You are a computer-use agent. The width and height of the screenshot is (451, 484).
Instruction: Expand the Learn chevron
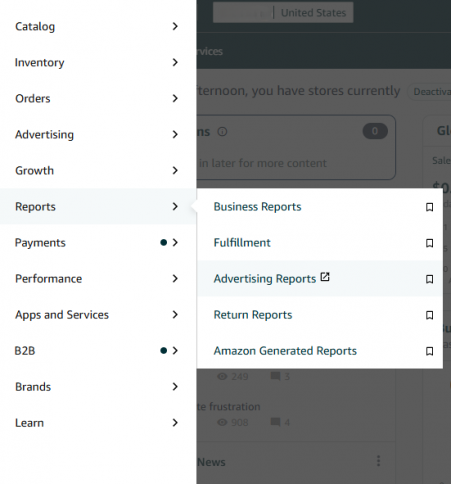click(x=175, y=422)
